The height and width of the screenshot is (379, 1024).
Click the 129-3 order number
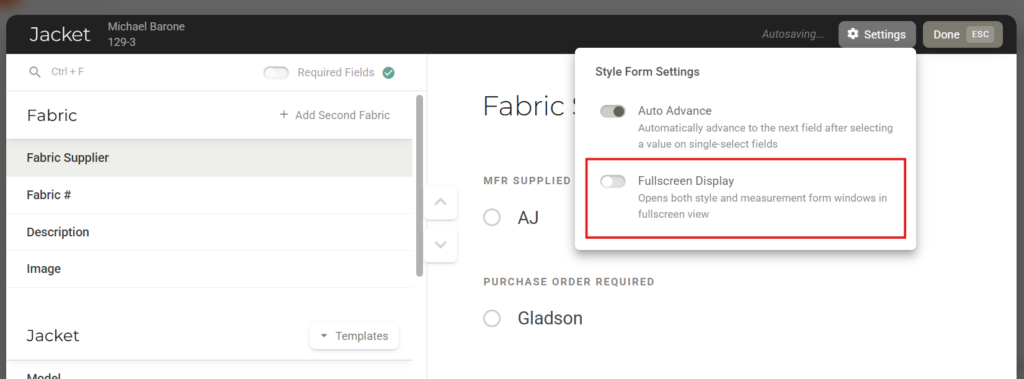click(x=121, y=42)
